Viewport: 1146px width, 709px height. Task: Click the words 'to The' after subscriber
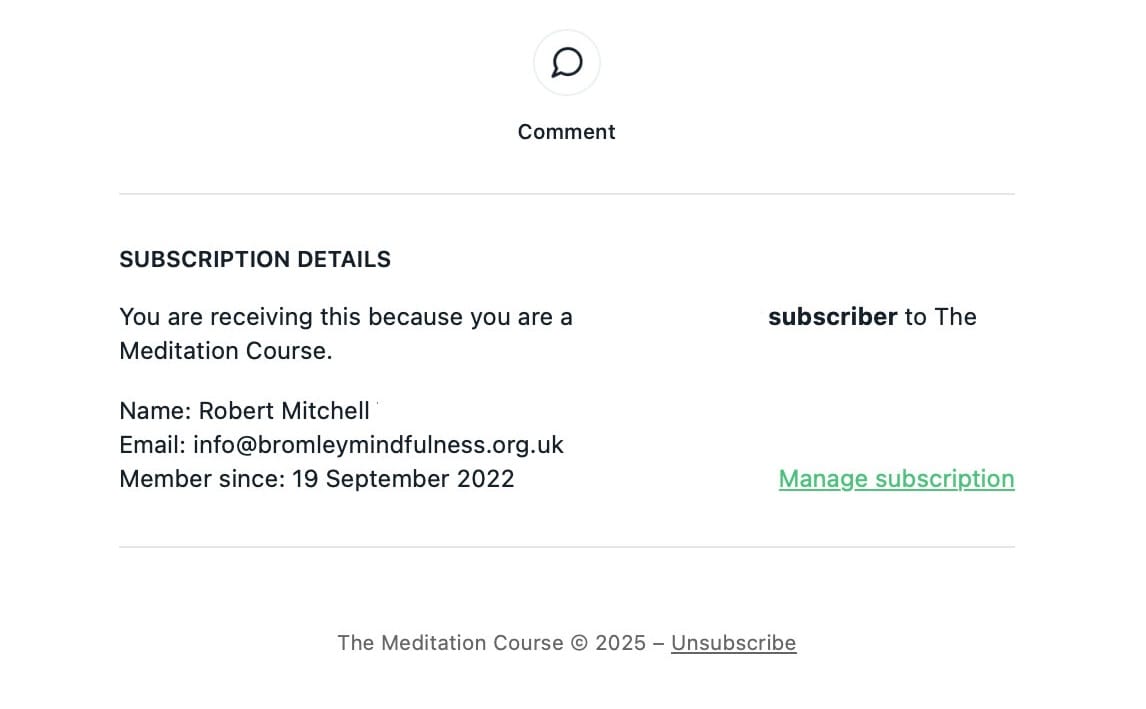tap(941, 317)
